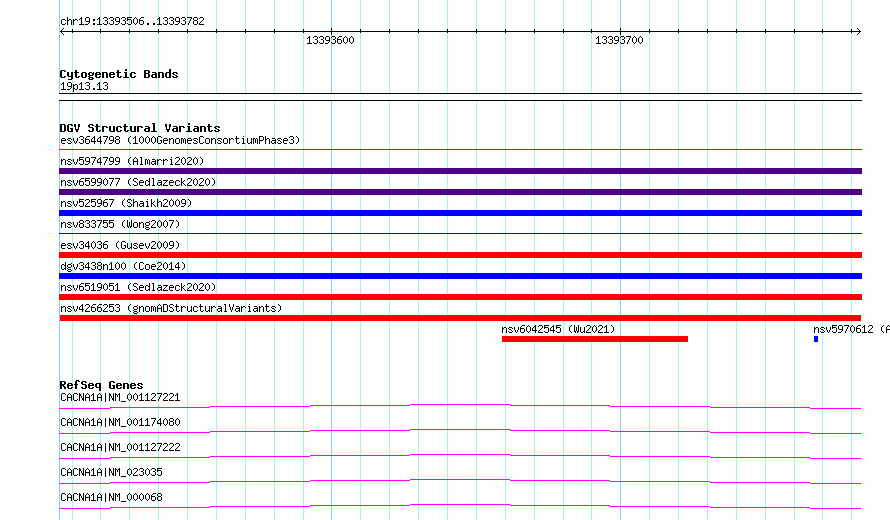890x520 pixels.
Task: Select transcript label CACNA1A|NM_001127222
Action: [120, 447]
